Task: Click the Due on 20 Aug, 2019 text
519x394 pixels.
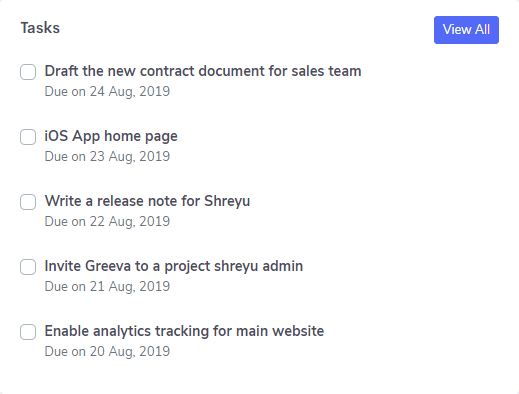Action: point(107,352)
